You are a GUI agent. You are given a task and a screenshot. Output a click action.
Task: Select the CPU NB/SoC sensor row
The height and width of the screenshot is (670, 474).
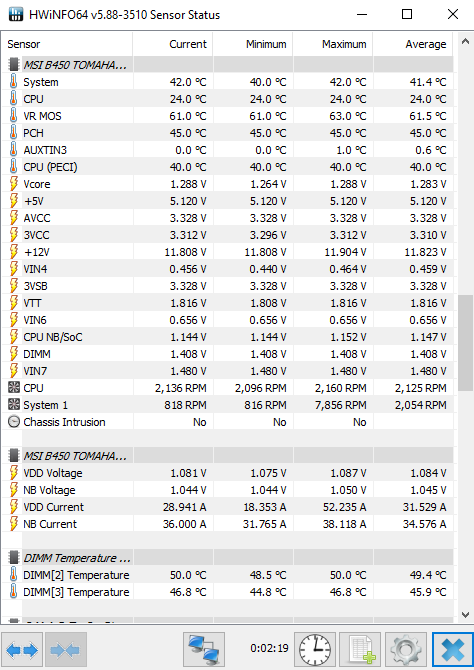[227, 337]
